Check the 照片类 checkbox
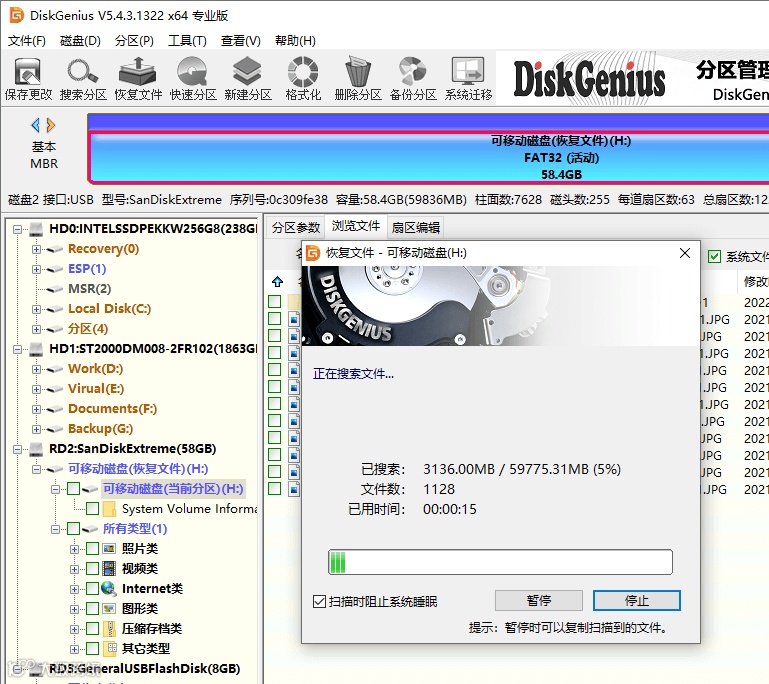The height and width of the screenshot is (684, 769). [93, 549]
